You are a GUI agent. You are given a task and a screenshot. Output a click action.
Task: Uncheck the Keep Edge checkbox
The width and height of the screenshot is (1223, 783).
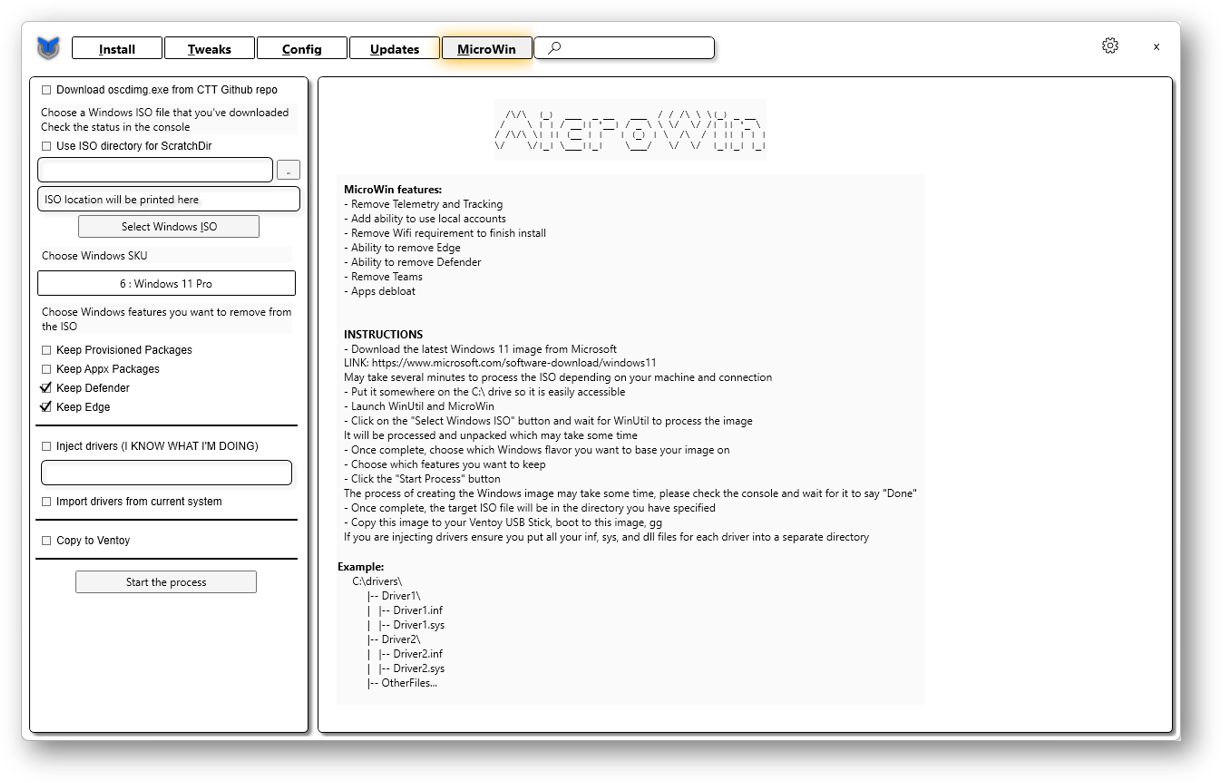(x=46, y=407)
